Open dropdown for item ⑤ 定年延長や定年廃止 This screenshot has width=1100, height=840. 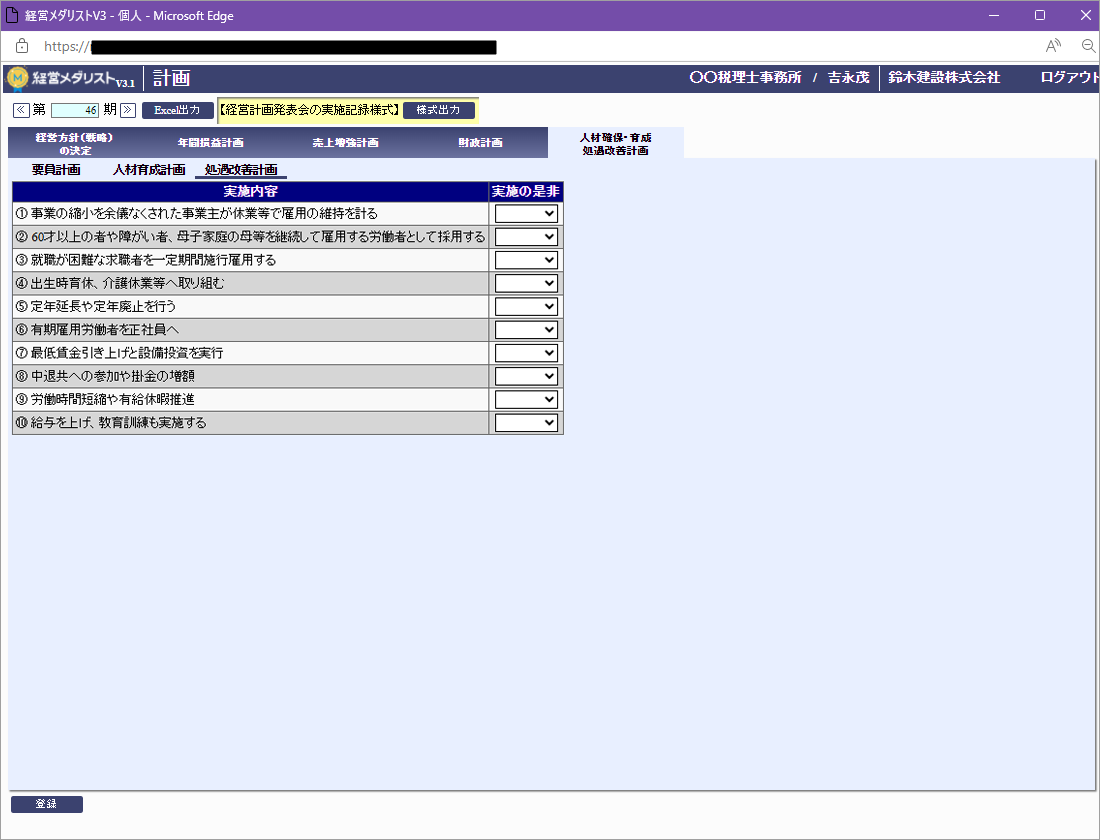point(526,306)
